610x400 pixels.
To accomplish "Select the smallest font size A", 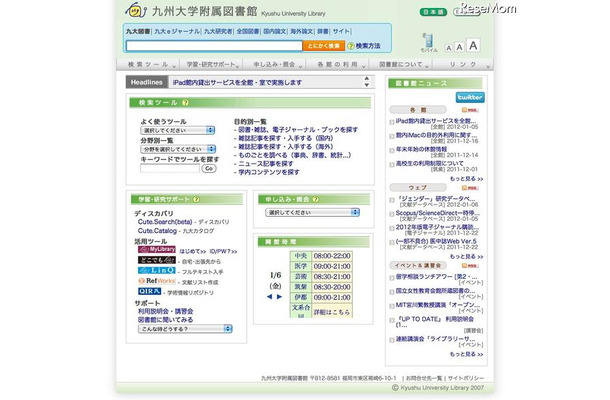I will 449,48.
